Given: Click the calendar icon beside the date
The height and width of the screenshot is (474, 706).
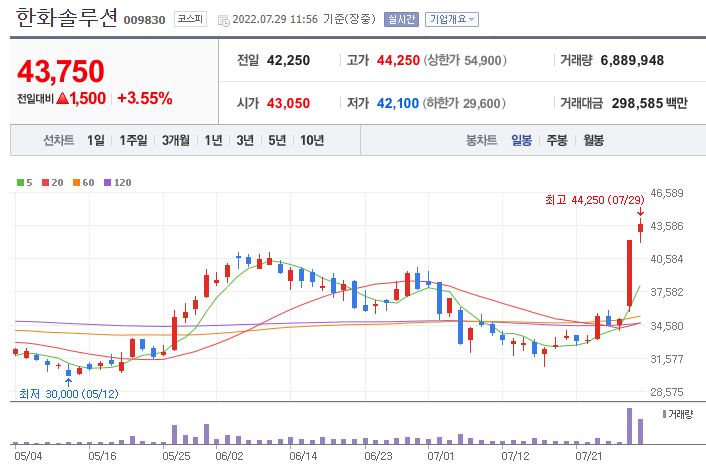Looking at the screenshot, I should click(223, 20).
